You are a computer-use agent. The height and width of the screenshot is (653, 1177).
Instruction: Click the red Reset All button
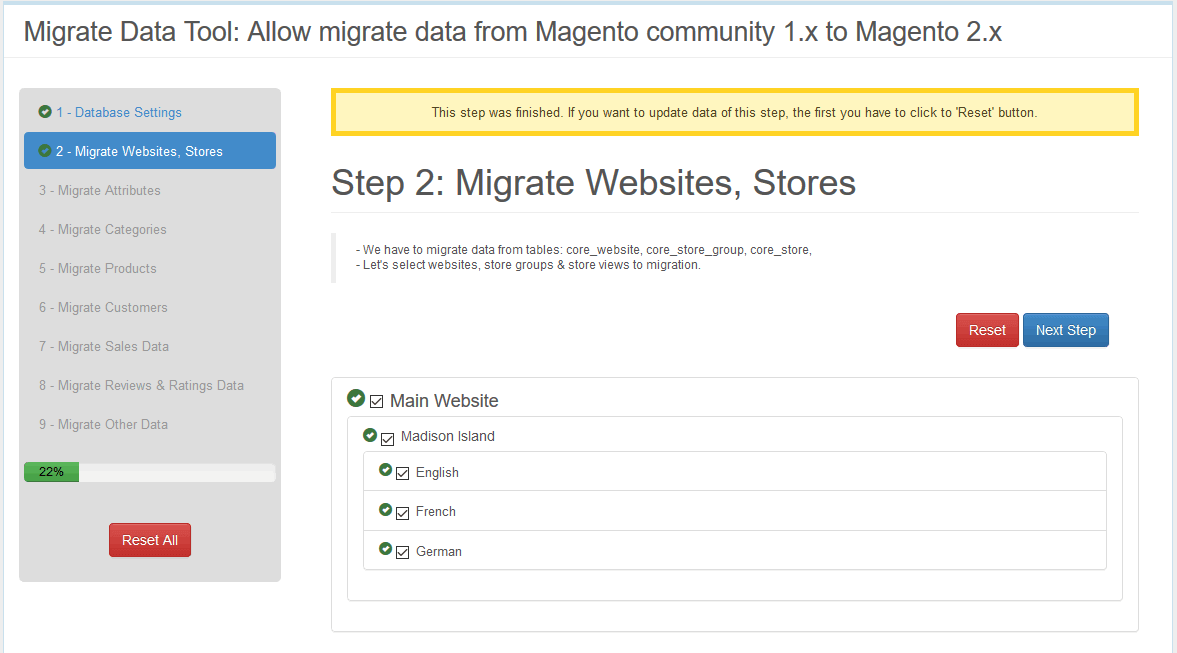150,540
